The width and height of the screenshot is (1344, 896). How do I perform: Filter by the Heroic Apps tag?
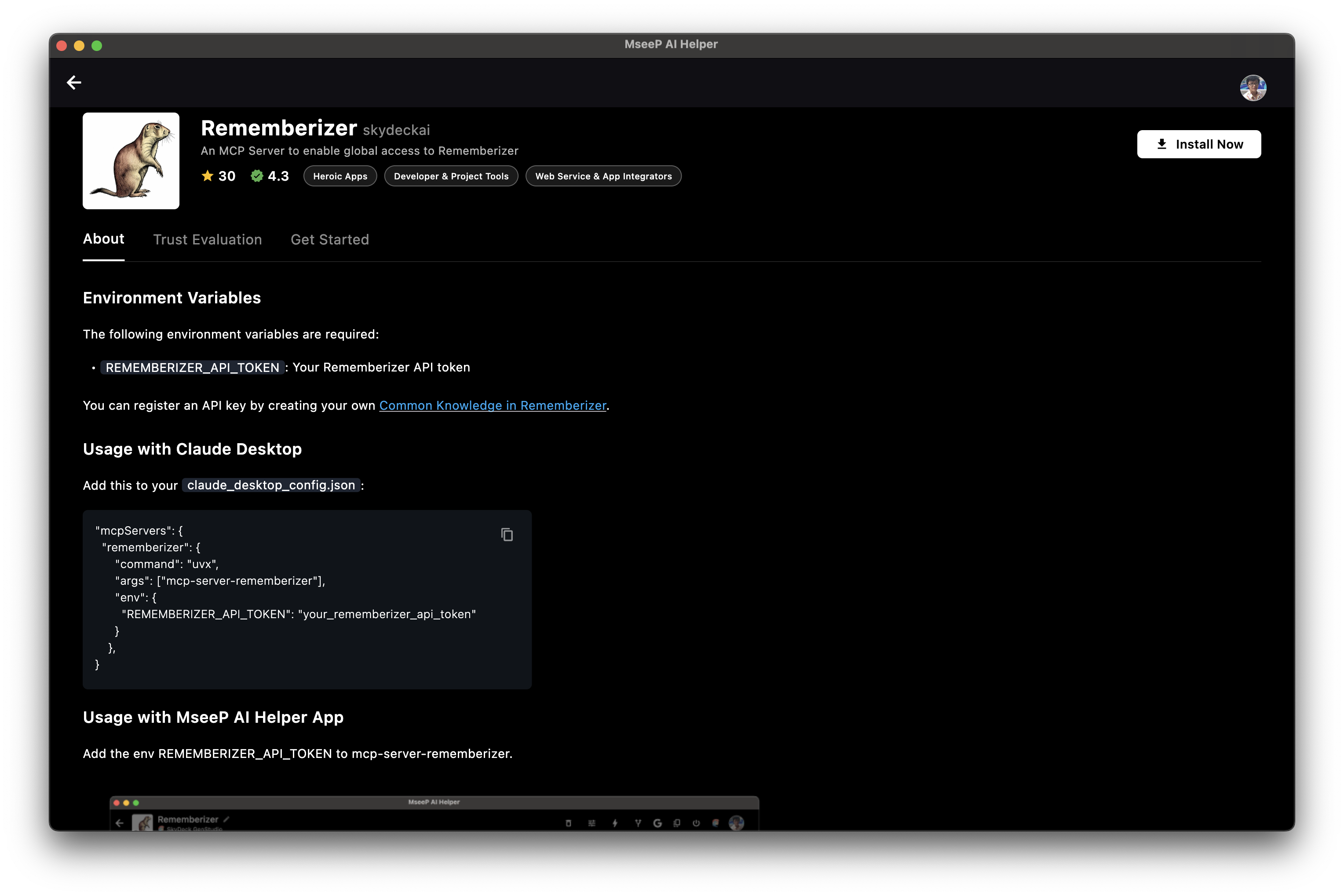click(x=340, y=176)
